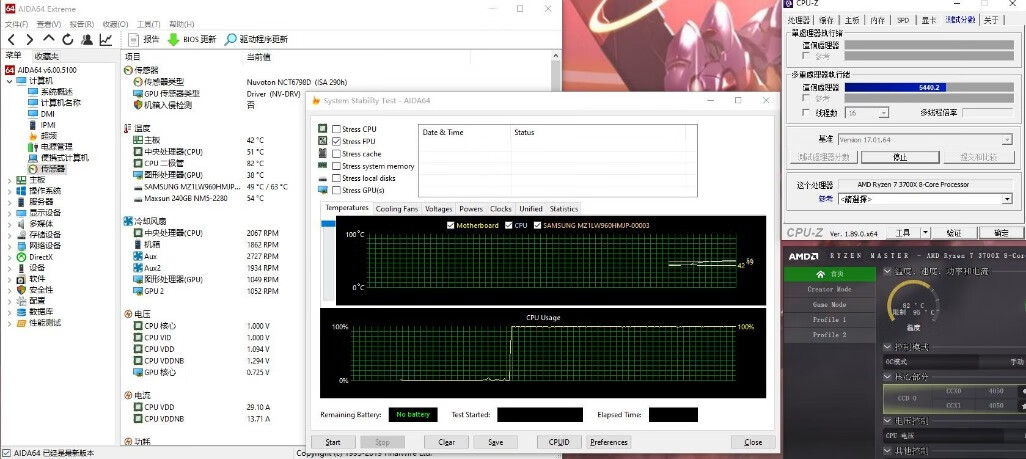1026x459 pixels.
Task: Select Creator Mode in Ryzen Master
Action: [830, 289]
